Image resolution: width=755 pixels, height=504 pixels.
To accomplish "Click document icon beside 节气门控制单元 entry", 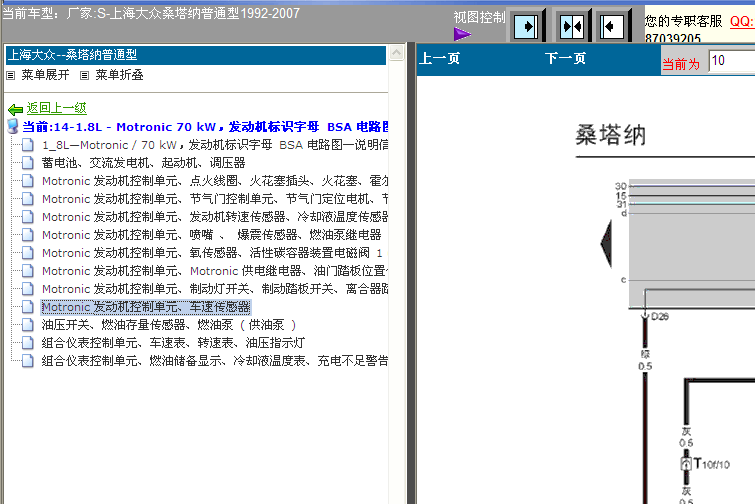I will coord(28,199).
